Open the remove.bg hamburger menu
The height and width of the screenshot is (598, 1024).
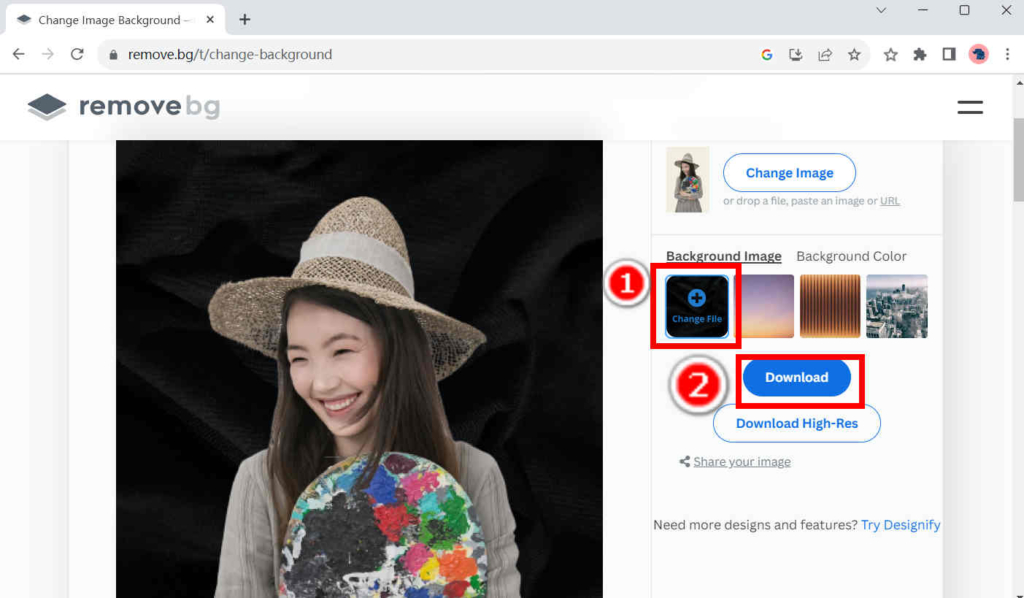click(x=969, y=107)
